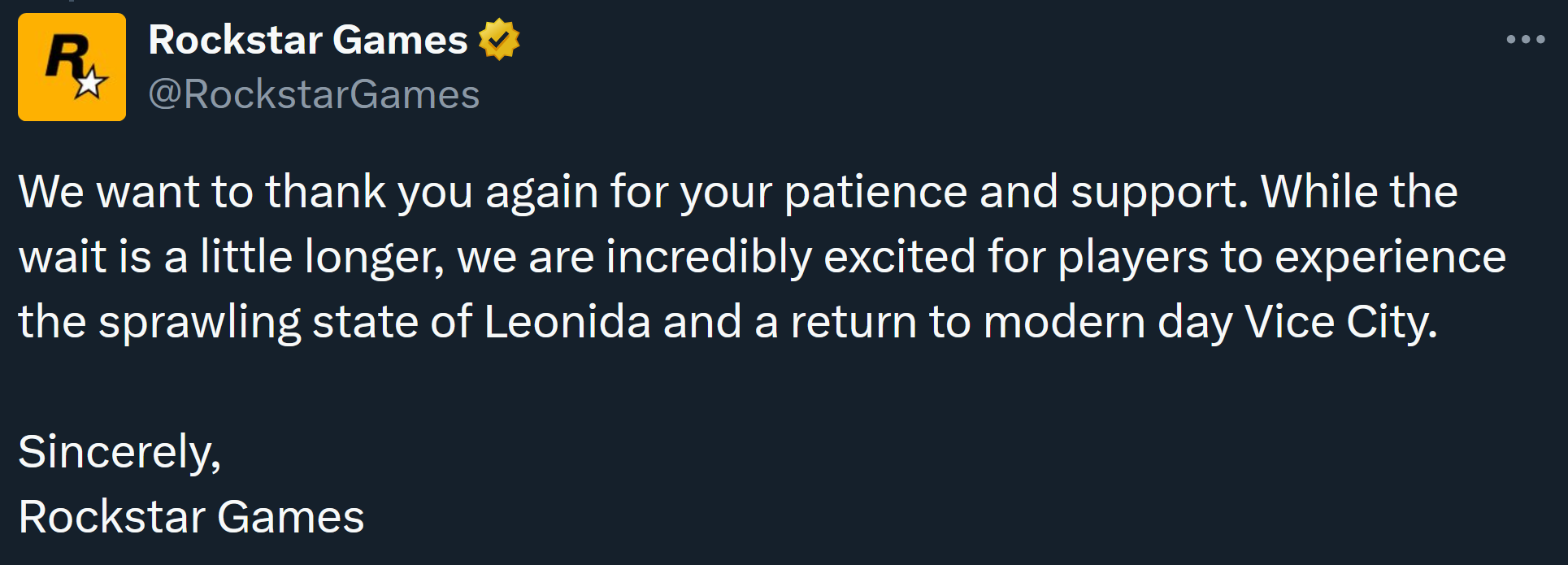Image resolution: width=1568 pixels, height=565 pixels.
Task: Open the three-dot more options menu
Action: [1525, 39]
